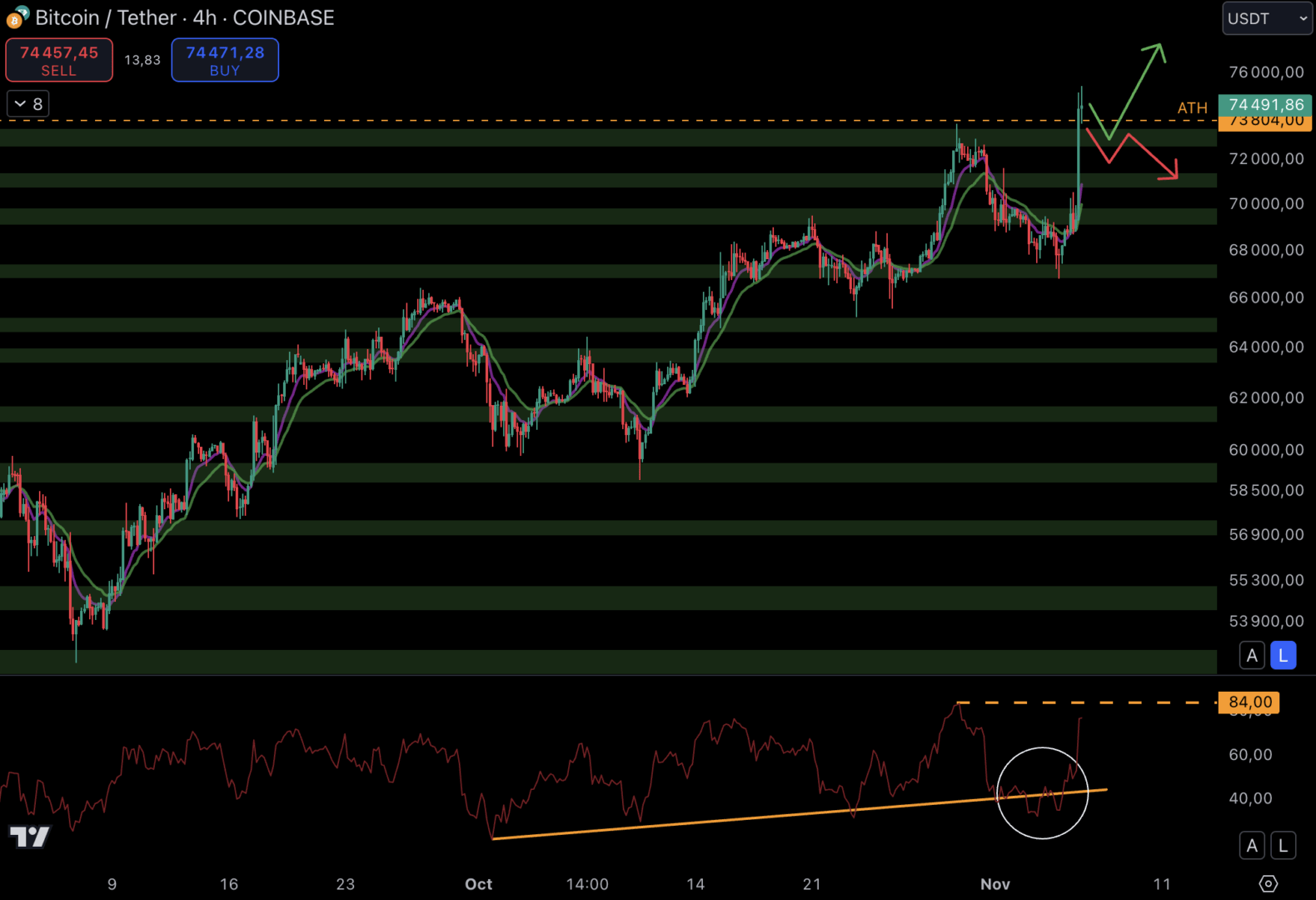The height and width of the screenshot is (900, 1316).
Task: Click the Bitcoin symbol logo icon
Action: (17, 17)
